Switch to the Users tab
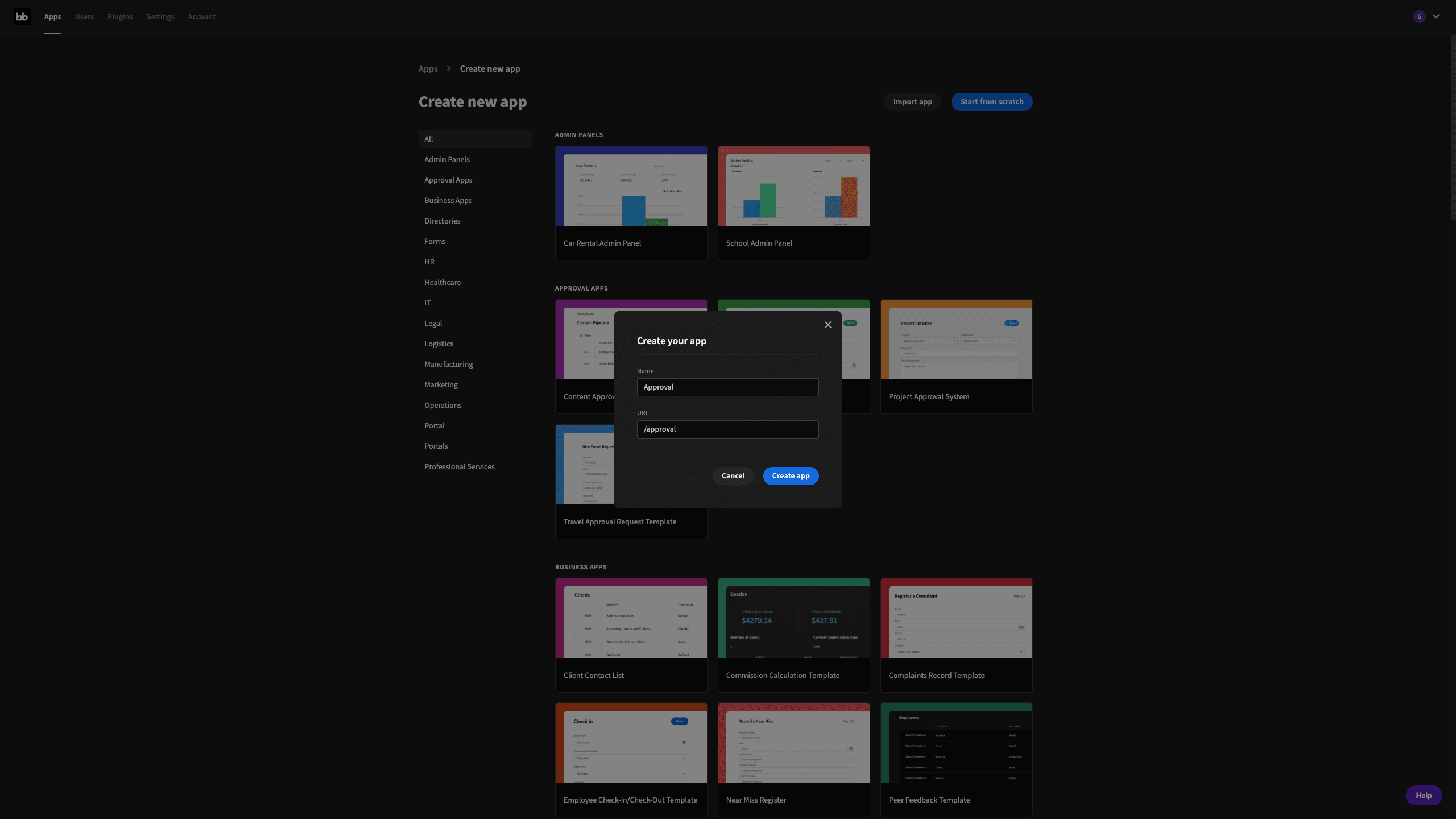The height and width of the screenshot is (819, 1456). [x=84, y=16]
